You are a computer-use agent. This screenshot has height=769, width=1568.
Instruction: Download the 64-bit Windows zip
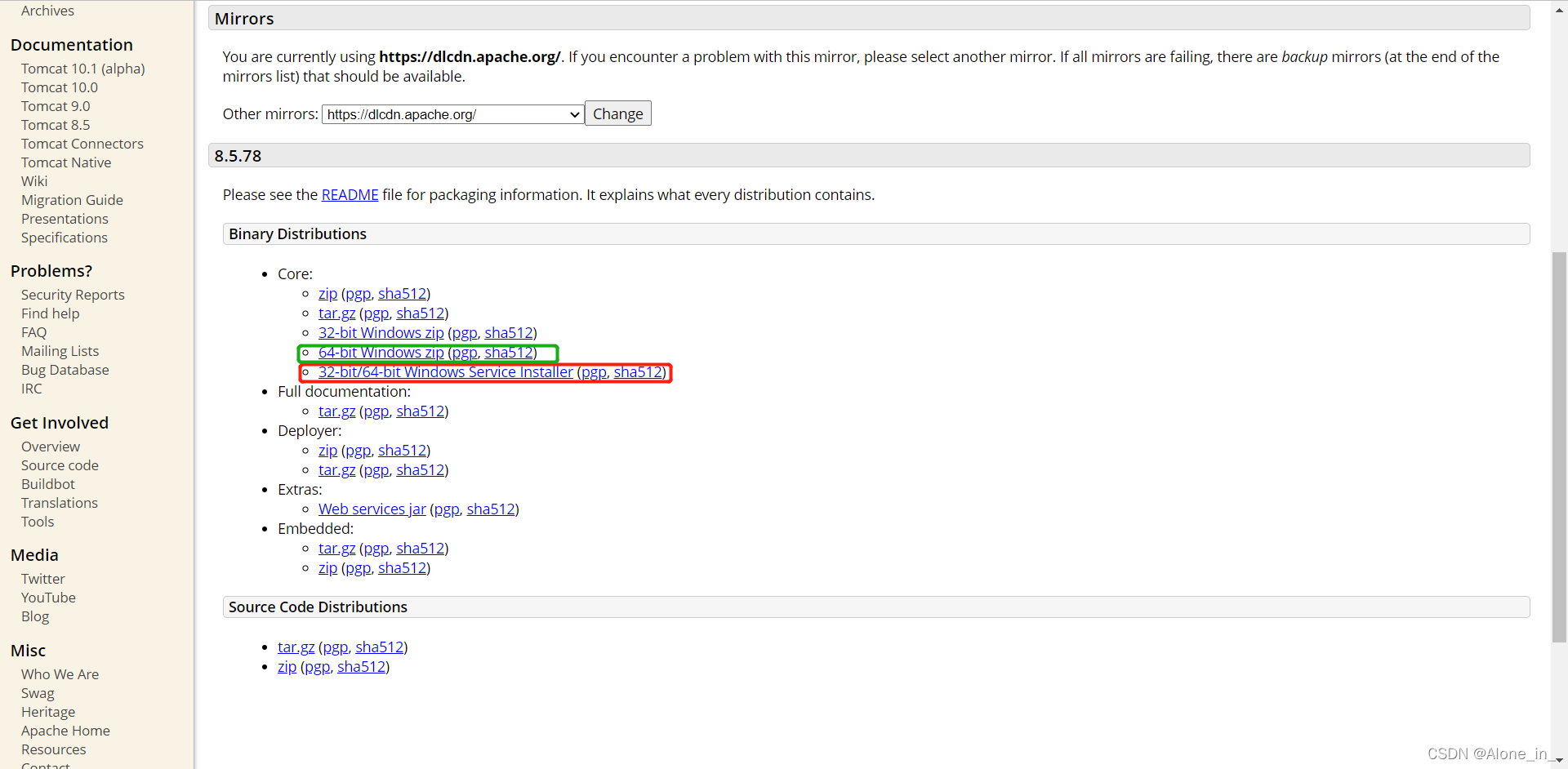tap(381, 353)
